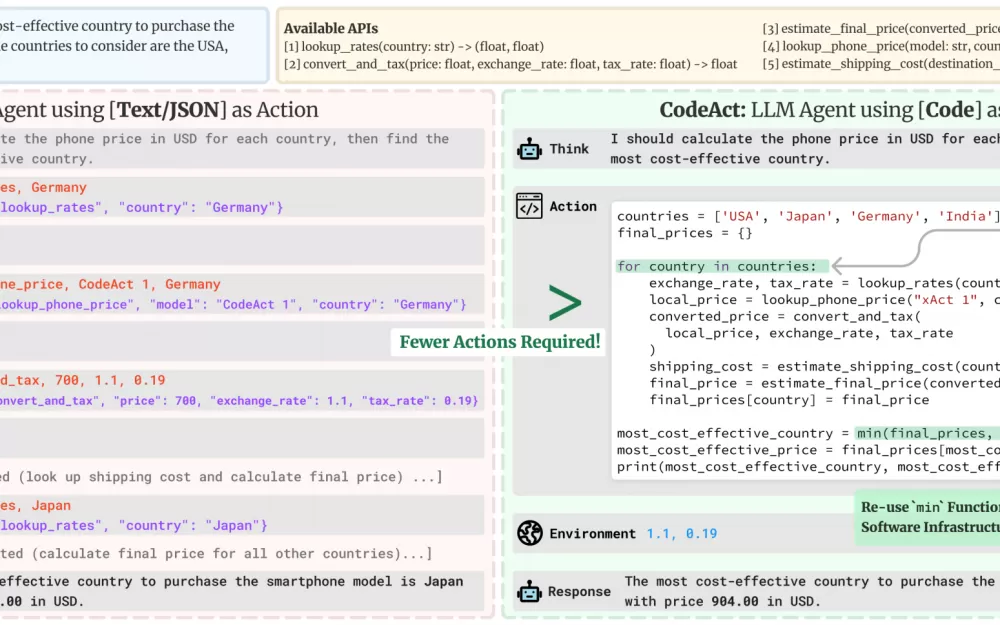The width and height of the screenshot is (1000, 625).
Task: Click the "Fewer Actions Required!" label
Action: click(x=500, y=342)
